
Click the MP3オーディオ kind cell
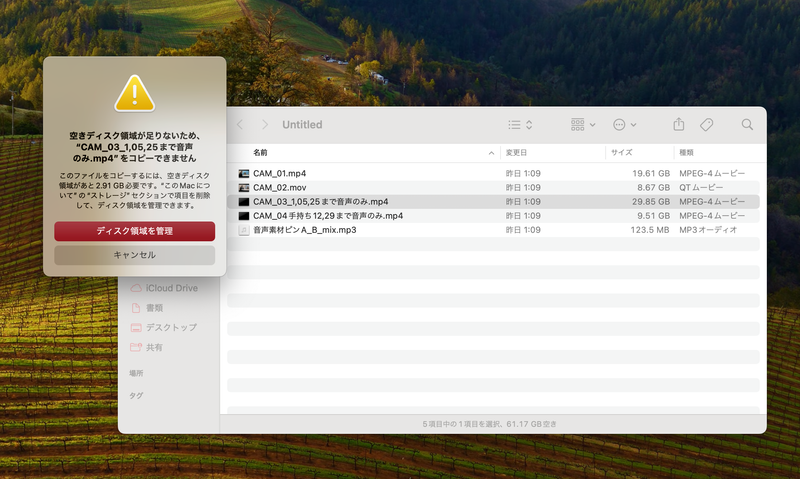tap(708, 230)
